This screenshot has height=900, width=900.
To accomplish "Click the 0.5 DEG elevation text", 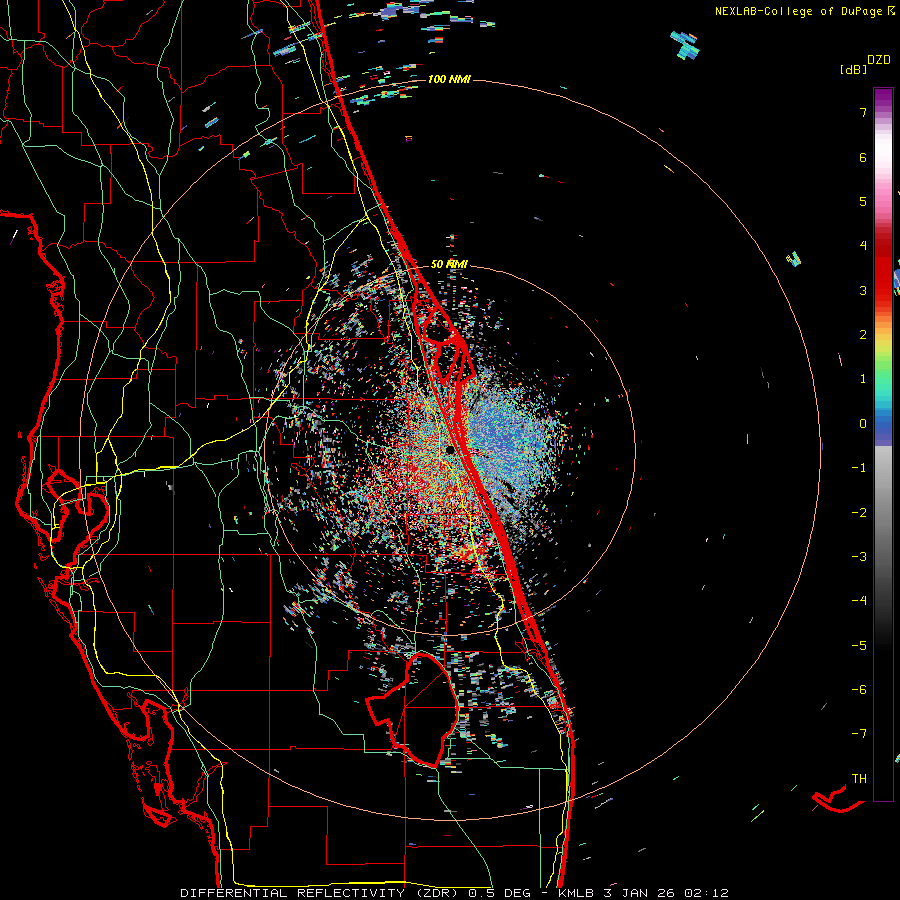I will (499, 893).
